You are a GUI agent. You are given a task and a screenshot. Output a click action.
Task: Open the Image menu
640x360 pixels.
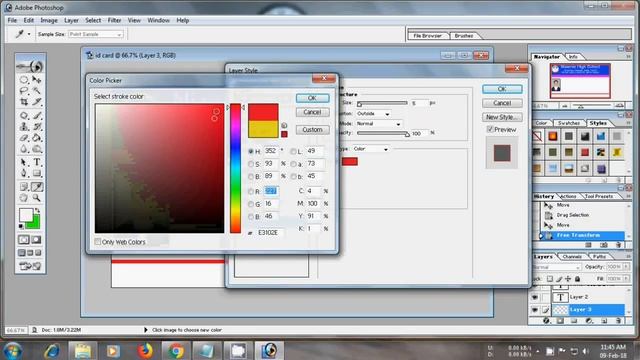click(x=49, y=20)
